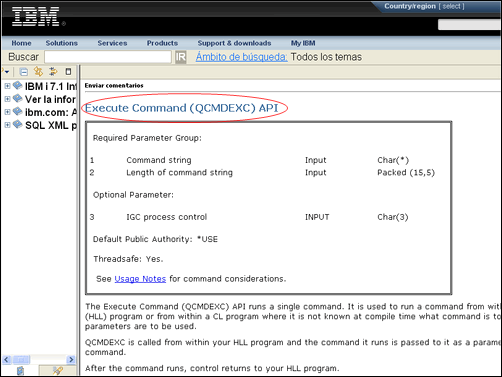
Task: Click the right arrow of navigation scrollbar
Action: point(71,359)
